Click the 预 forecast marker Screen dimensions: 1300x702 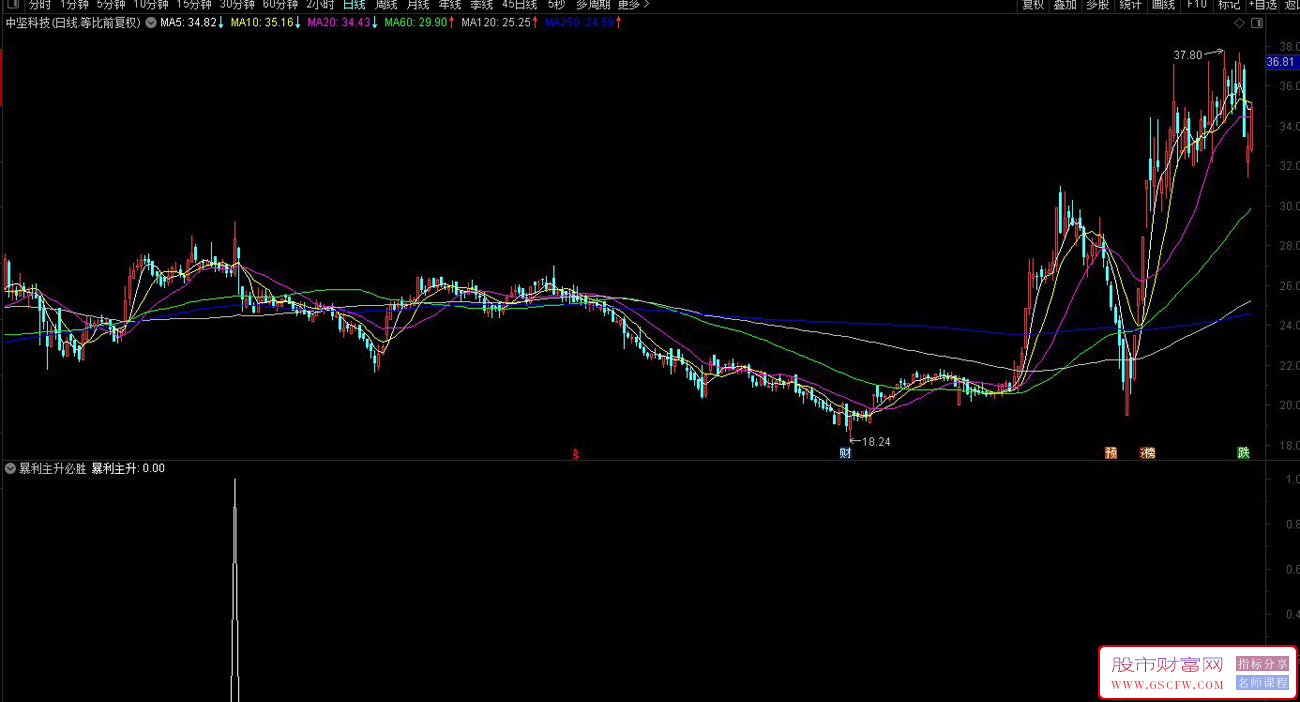tap(1110, 453)
